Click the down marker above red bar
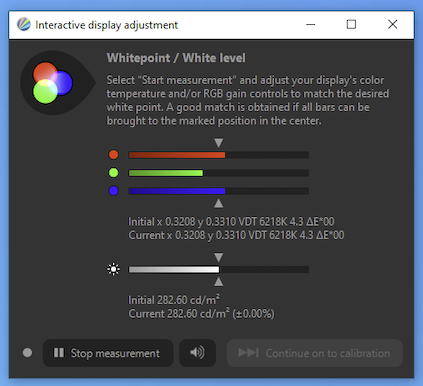Image resolution: width=423 pixels, height=386 pixels. [x=219, y=143]
